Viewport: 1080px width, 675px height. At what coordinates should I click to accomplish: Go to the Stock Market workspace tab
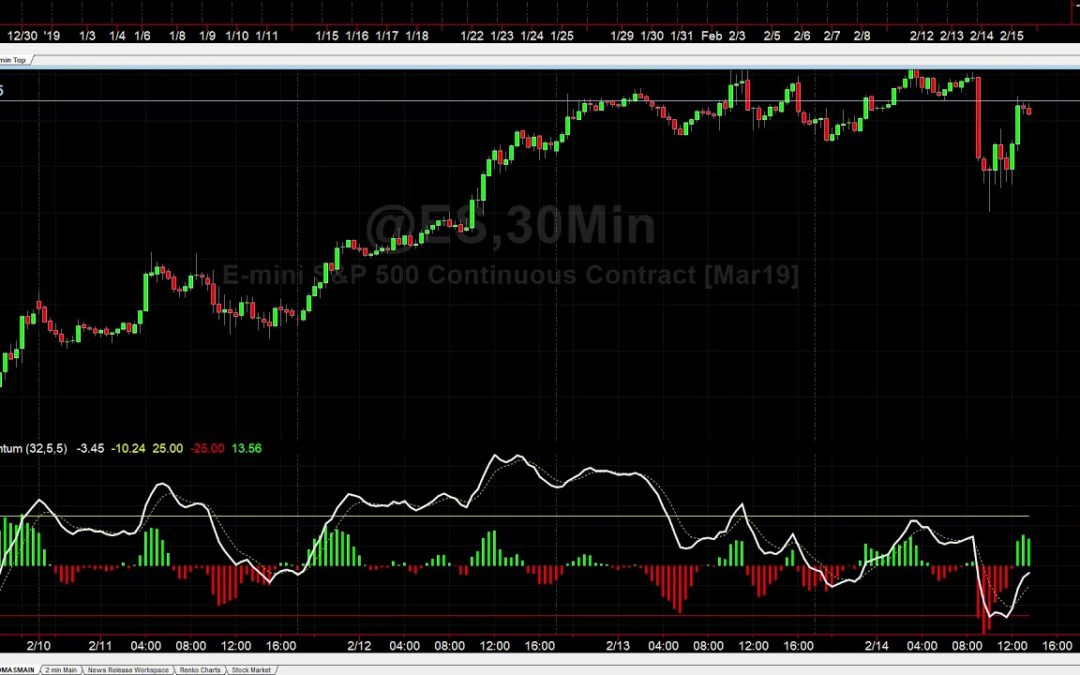pos(250,669)
